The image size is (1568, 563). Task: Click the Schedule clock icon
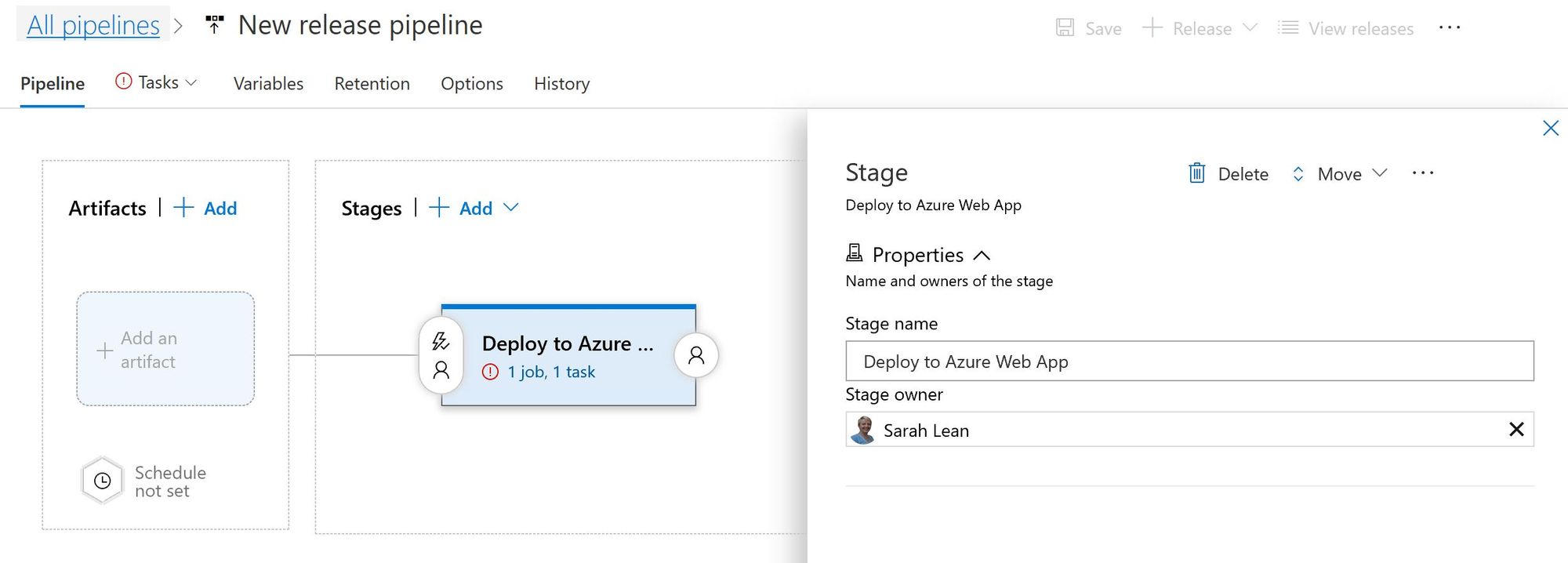[103, 481]
